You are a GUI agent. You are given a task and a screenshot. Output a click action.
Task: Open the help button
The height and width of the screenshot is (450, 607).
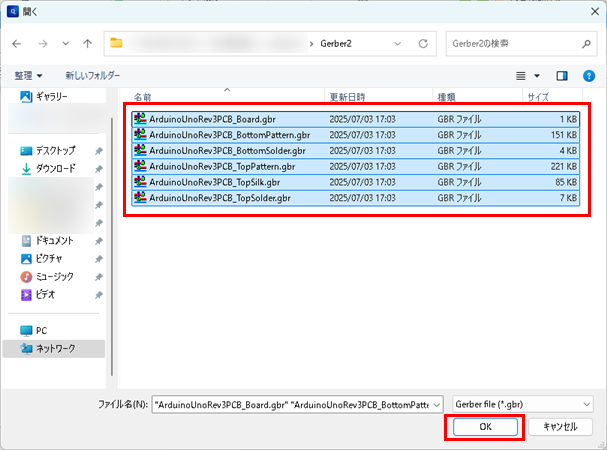point(588,76)
